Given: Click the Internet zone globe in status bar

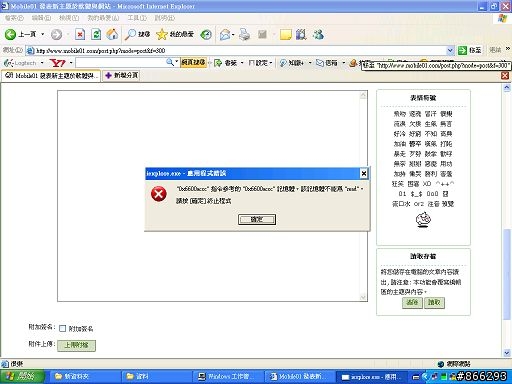Looking at the screenshot, I should coord(441,364).
